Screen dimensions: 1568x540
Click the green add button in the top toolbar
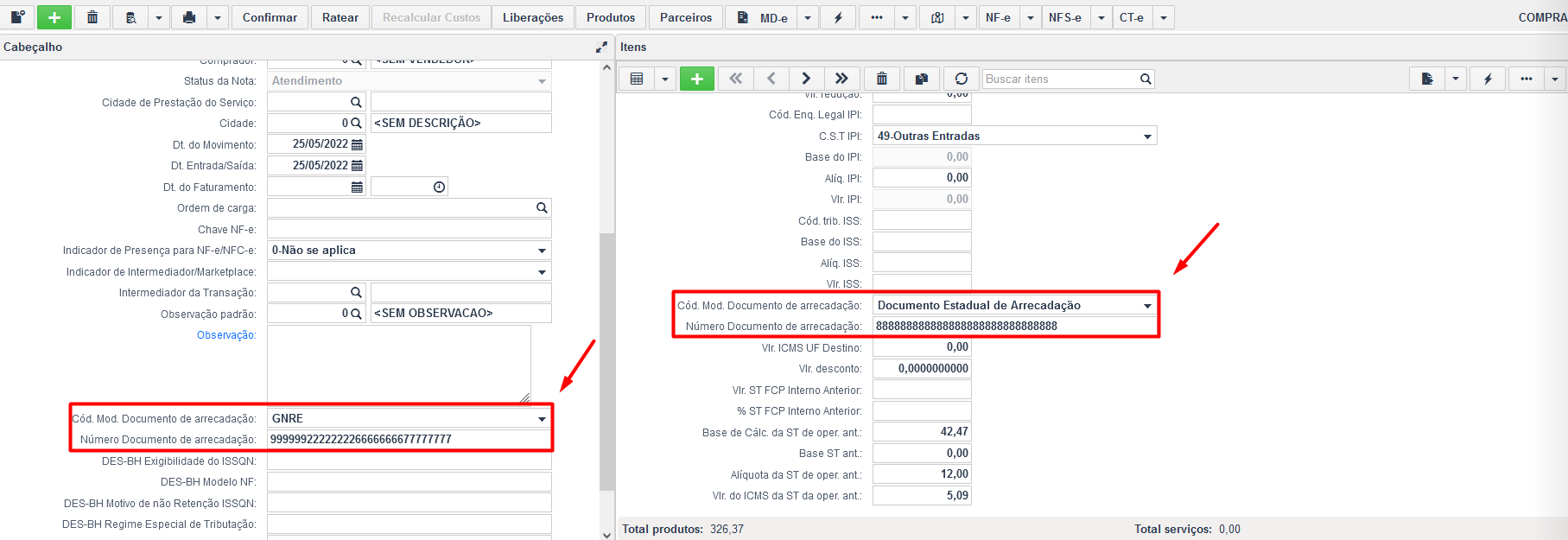coord(54,17)
